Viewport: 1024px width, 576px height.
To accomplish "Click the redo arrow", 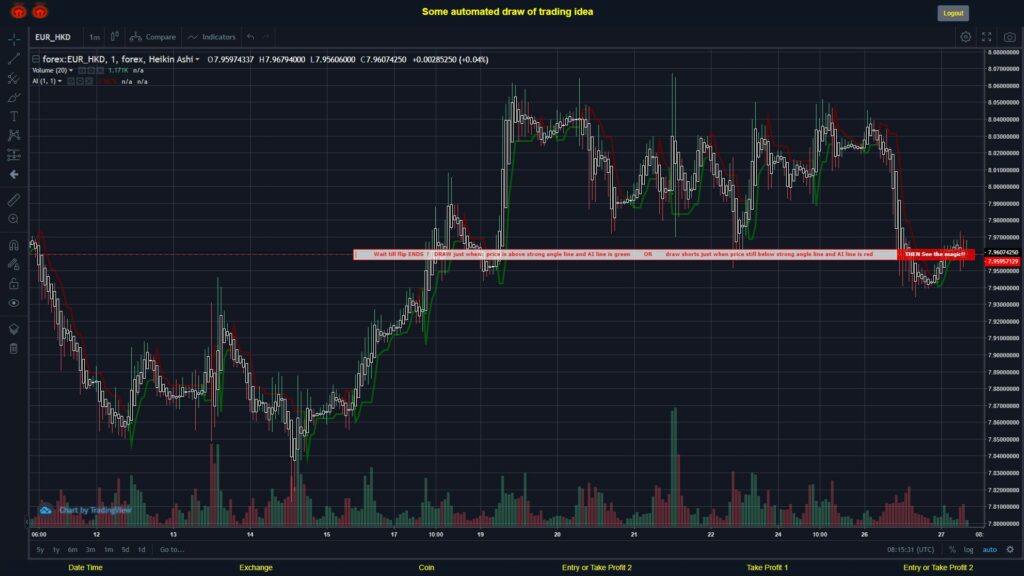I will click(x=266, y=37).
